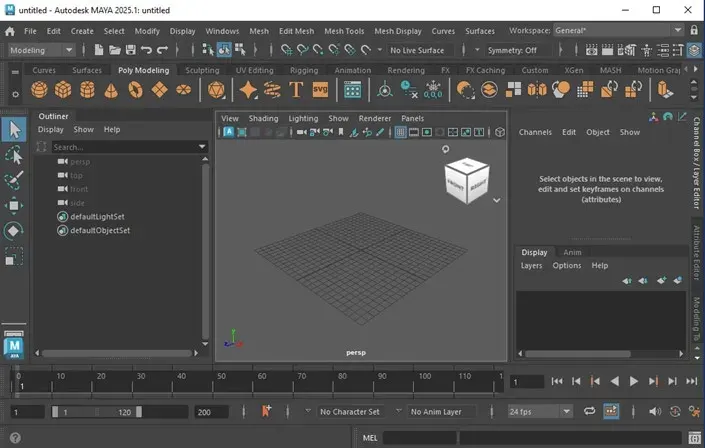
Task: Click the Home icon in menu bar
Action: coord(9,31)
